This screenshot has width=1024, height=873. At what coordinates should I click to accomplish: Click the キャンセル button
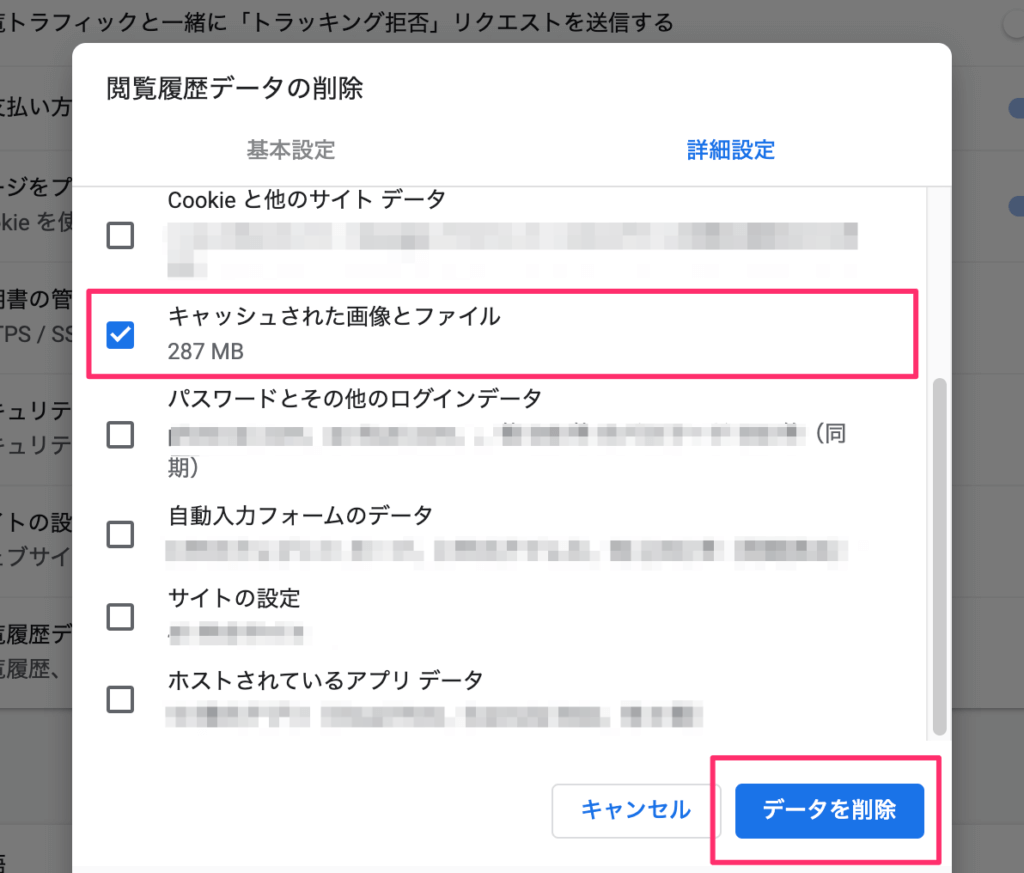635,811
